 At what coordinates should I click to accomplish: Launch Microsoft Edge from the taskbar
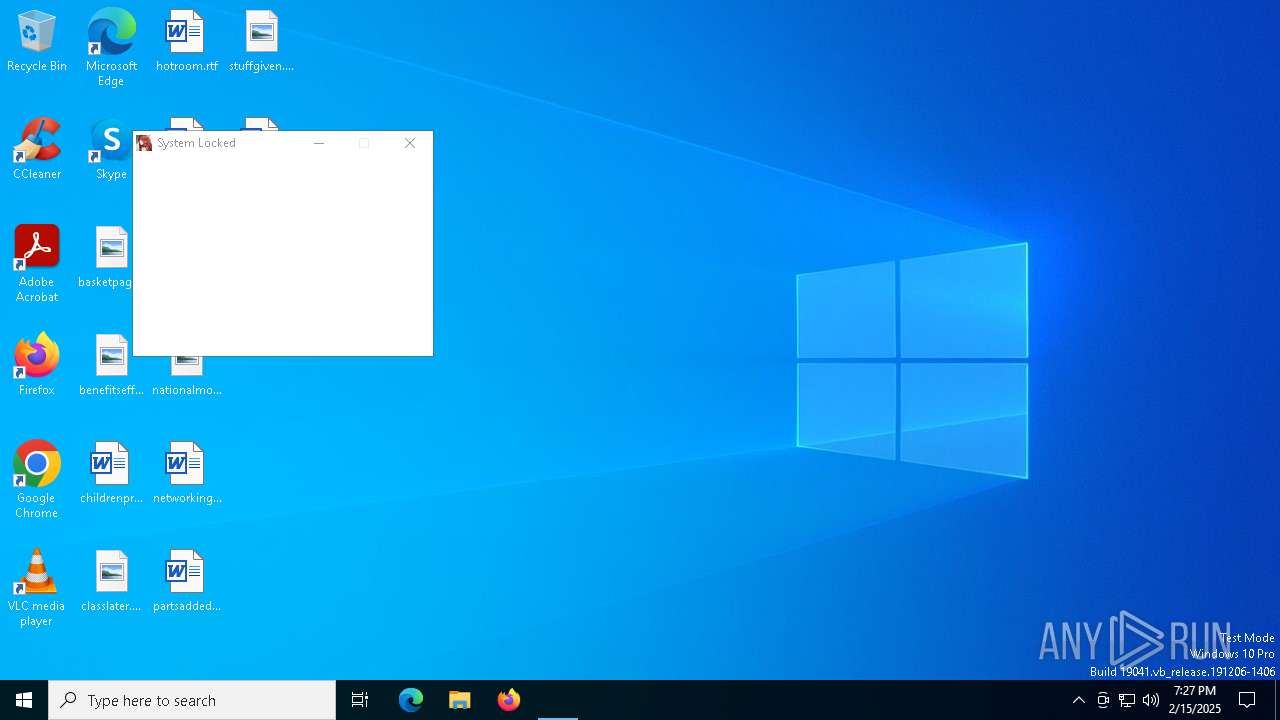[411, 700]
